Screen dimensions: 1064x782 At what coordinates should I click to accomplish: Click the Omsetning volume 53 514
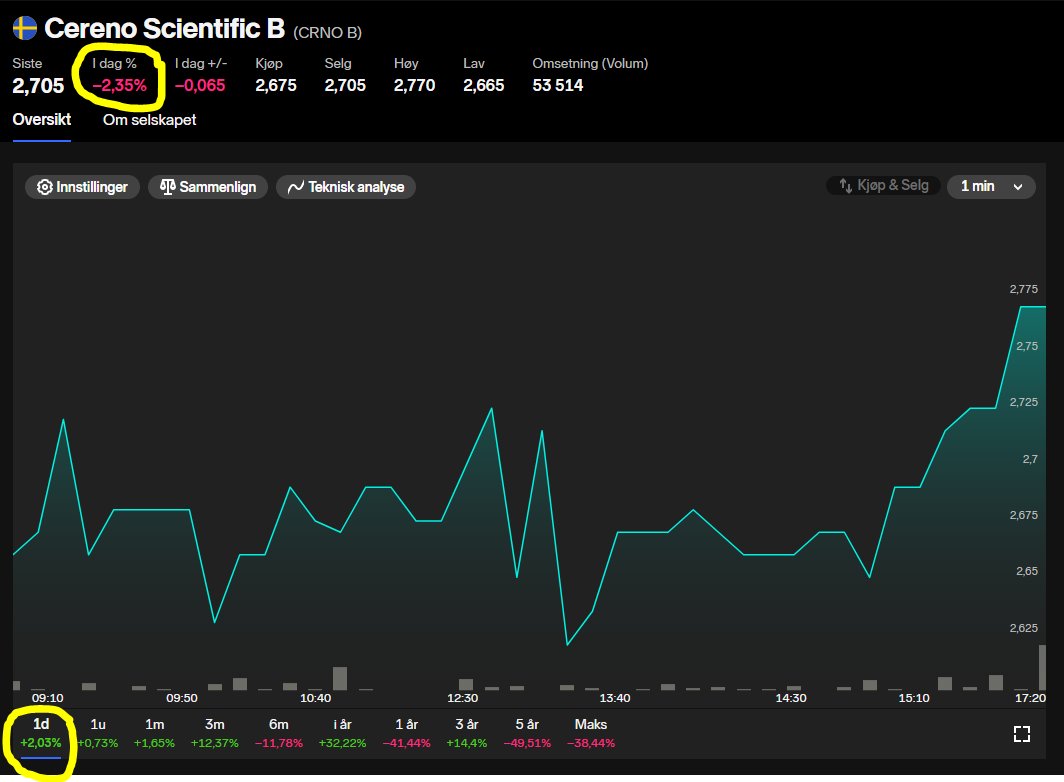point(557,86)
